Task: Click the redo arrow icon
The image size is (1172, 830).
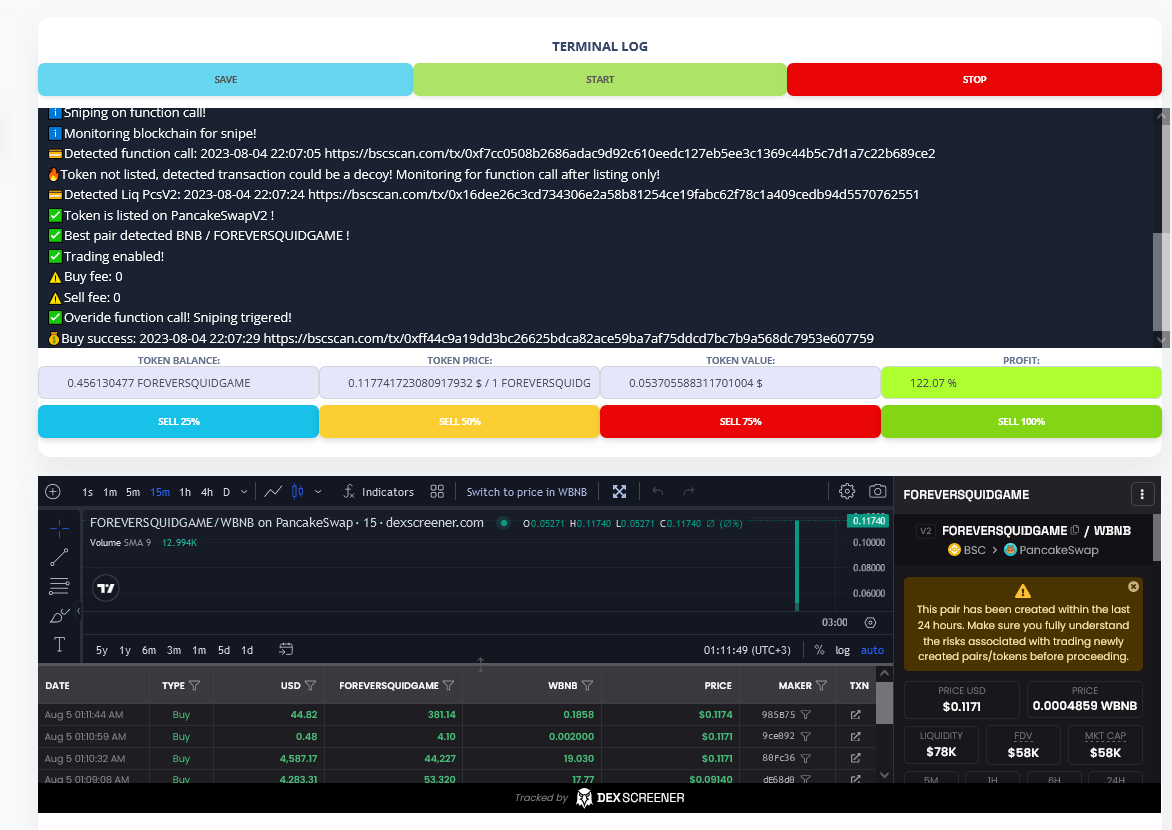Action: [688, 492]
